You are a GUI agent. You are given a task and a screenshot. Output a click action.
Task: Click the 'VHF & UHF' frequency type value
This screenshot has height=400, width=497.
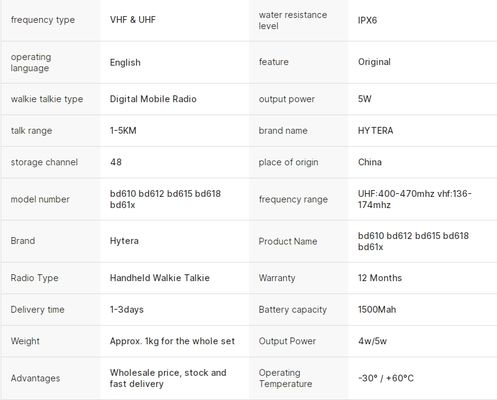pos(133,20)
